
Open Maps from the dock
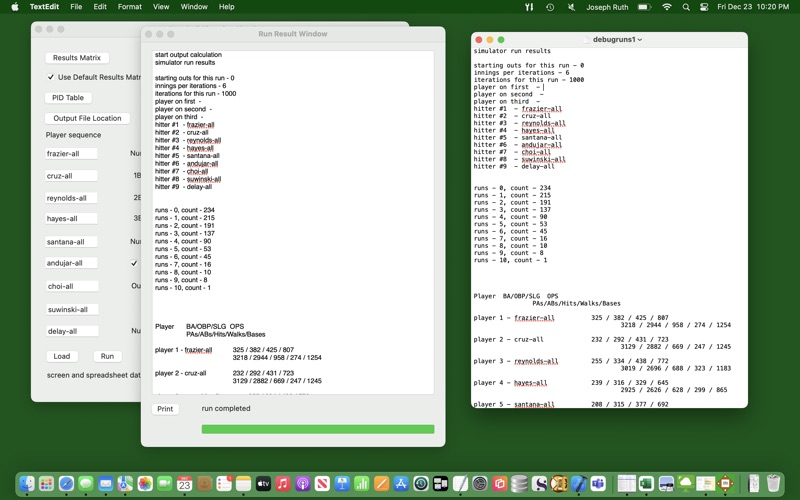pyautogui.click(x=125, y=483)
